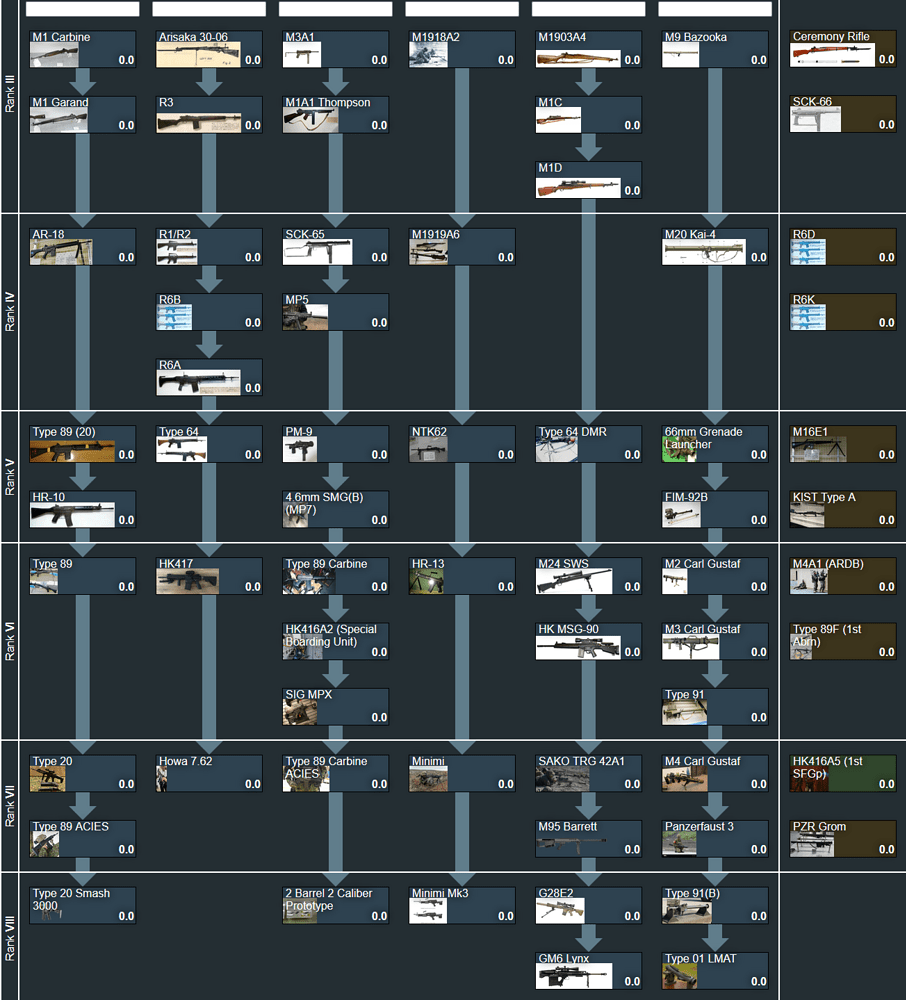
Task: Select the R6A rifle image
Action: pyautogui.click(x=198, y=383)
